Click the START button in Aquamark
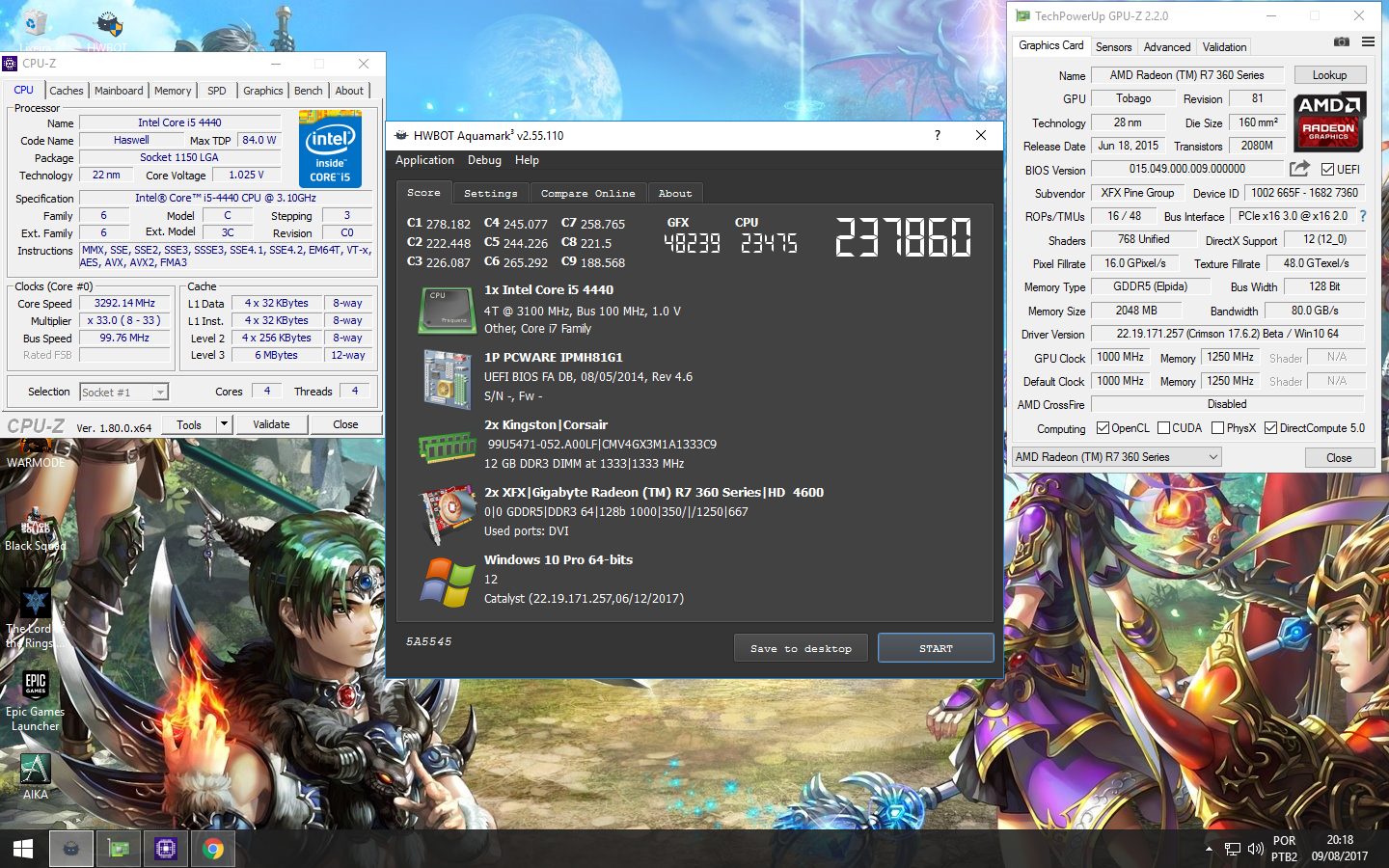1389x868 pixels. point(936,648)
